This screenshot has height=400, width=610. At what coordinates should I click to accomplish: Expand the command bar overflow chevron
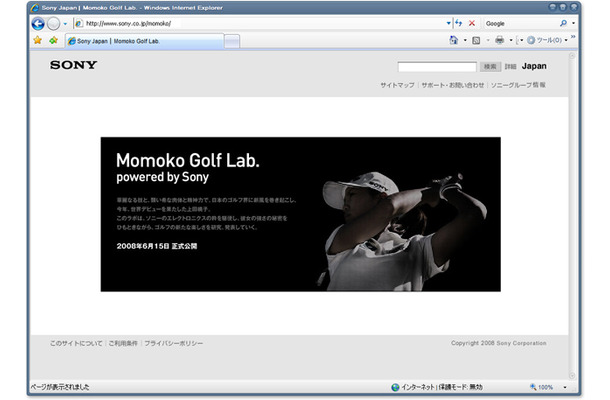(573, 37)
